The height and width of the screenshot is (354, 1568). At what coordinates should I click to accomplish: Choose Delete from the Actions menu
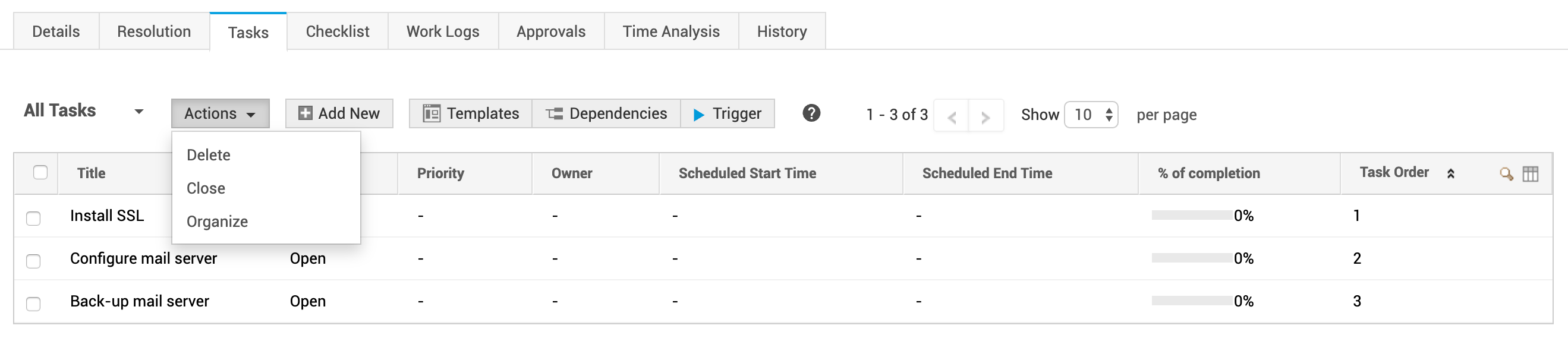coord(208,155)
